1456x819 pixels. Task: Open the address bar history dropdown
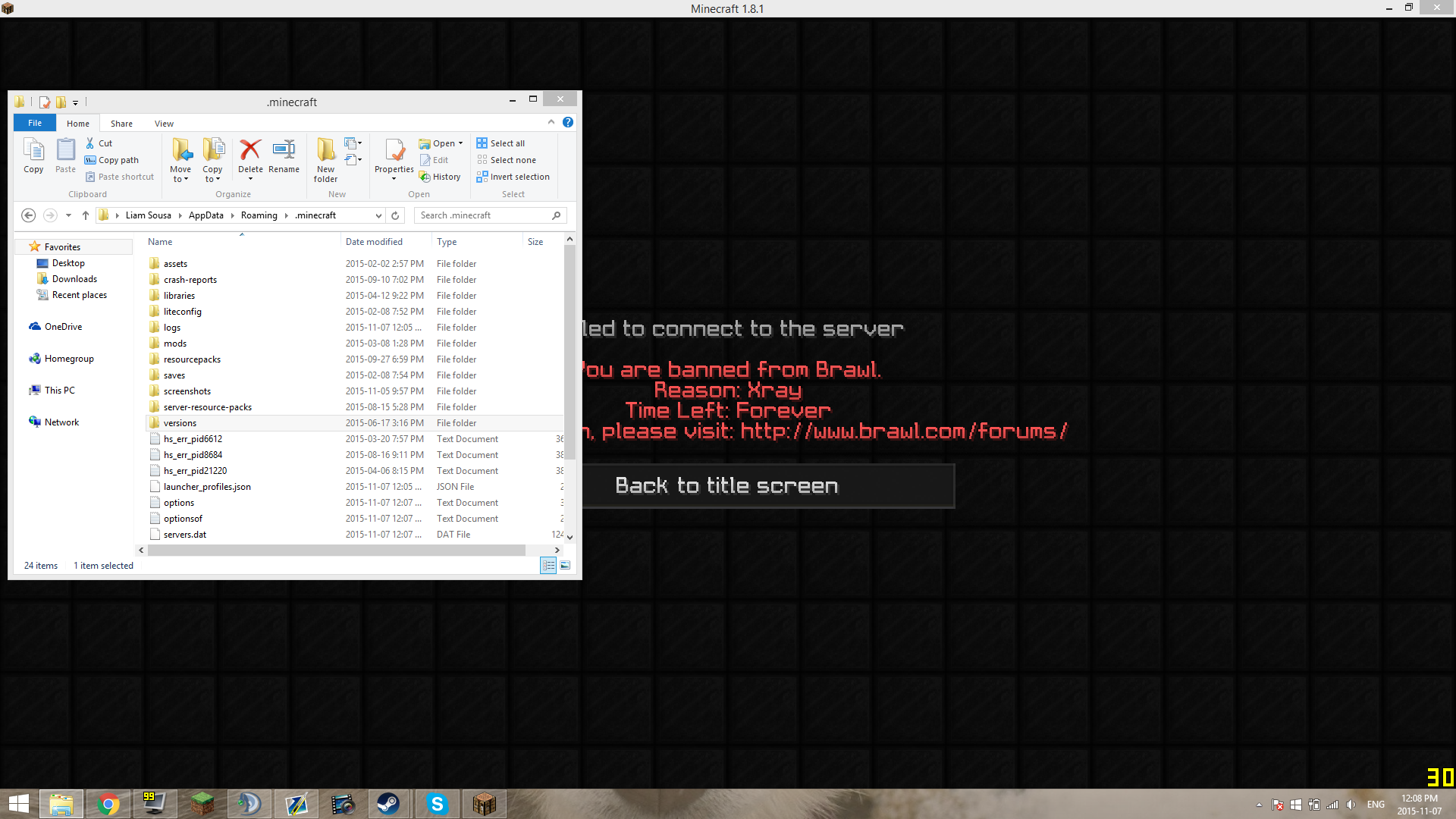[x=378, y=215]
